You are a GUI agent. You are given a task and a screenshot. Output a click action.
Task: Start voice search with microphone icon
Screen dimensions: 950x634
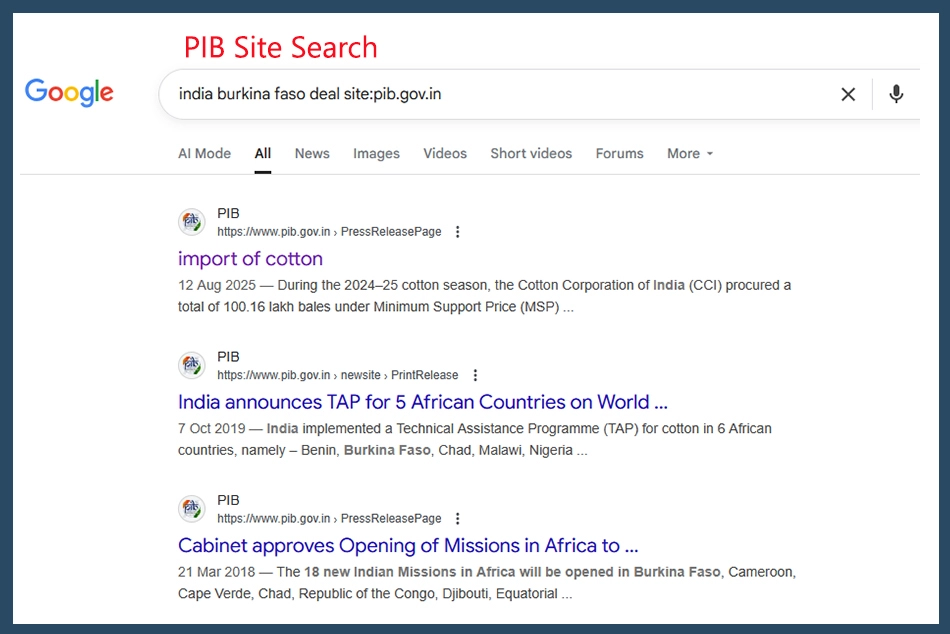tap(896, 94)
